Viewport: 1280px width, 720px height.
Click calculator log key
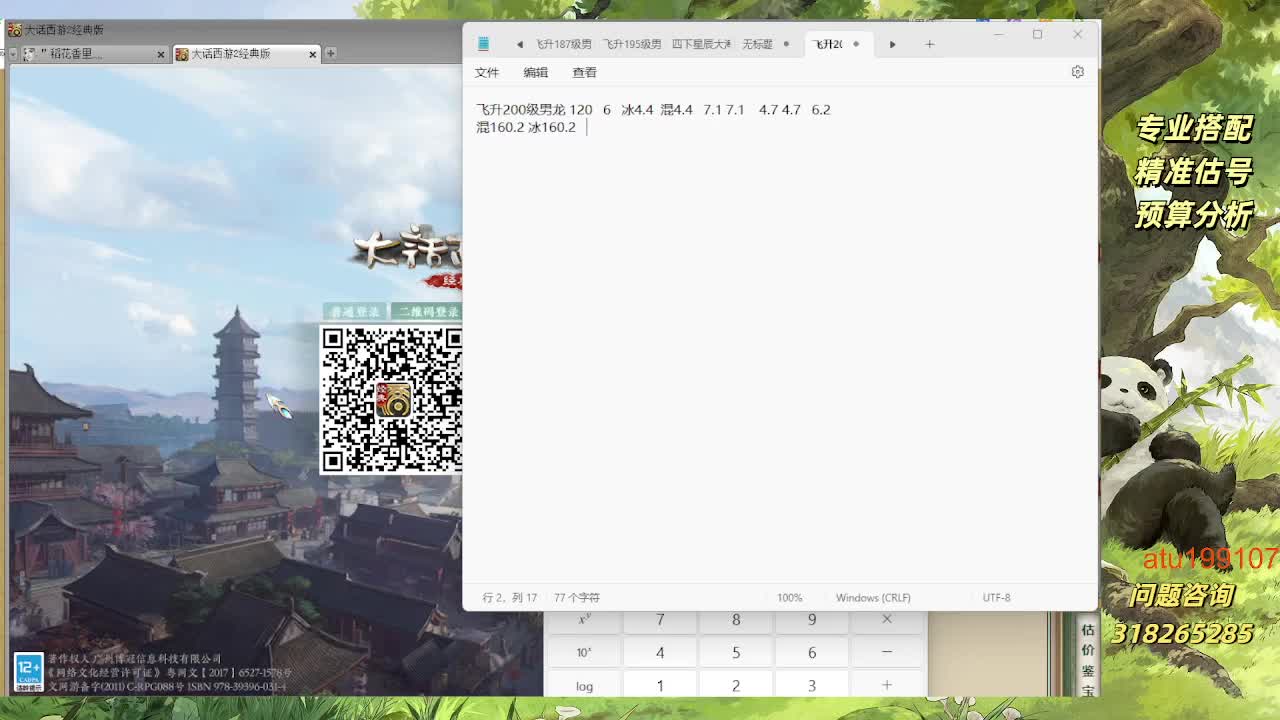point(584,685)
